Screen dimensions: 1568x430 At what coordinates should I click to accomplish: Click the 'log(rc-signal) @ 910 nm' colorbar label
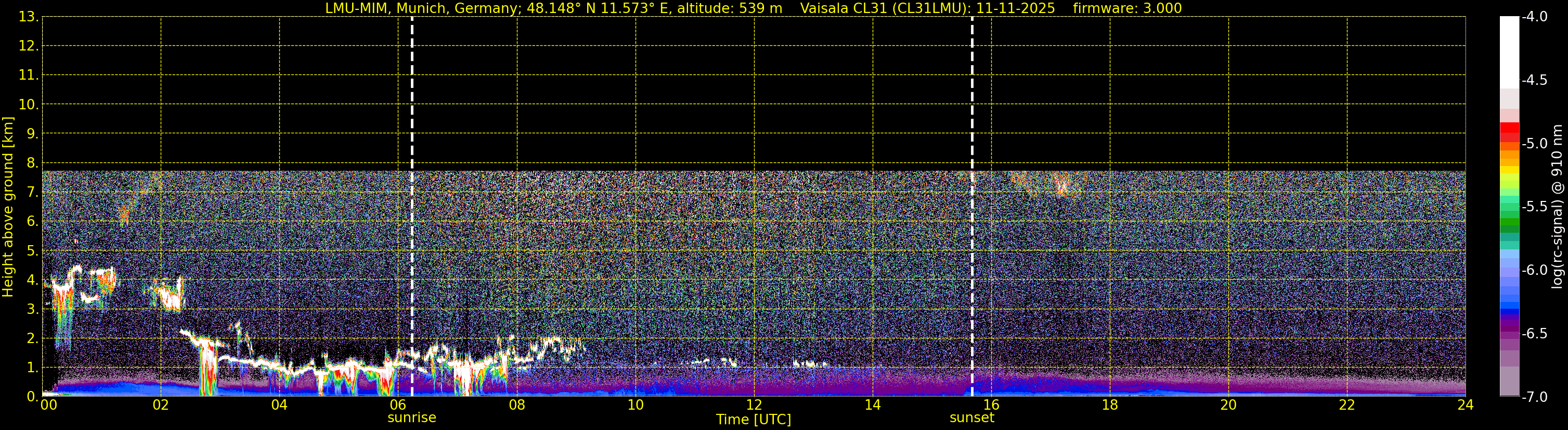(x=1558, y=207)
